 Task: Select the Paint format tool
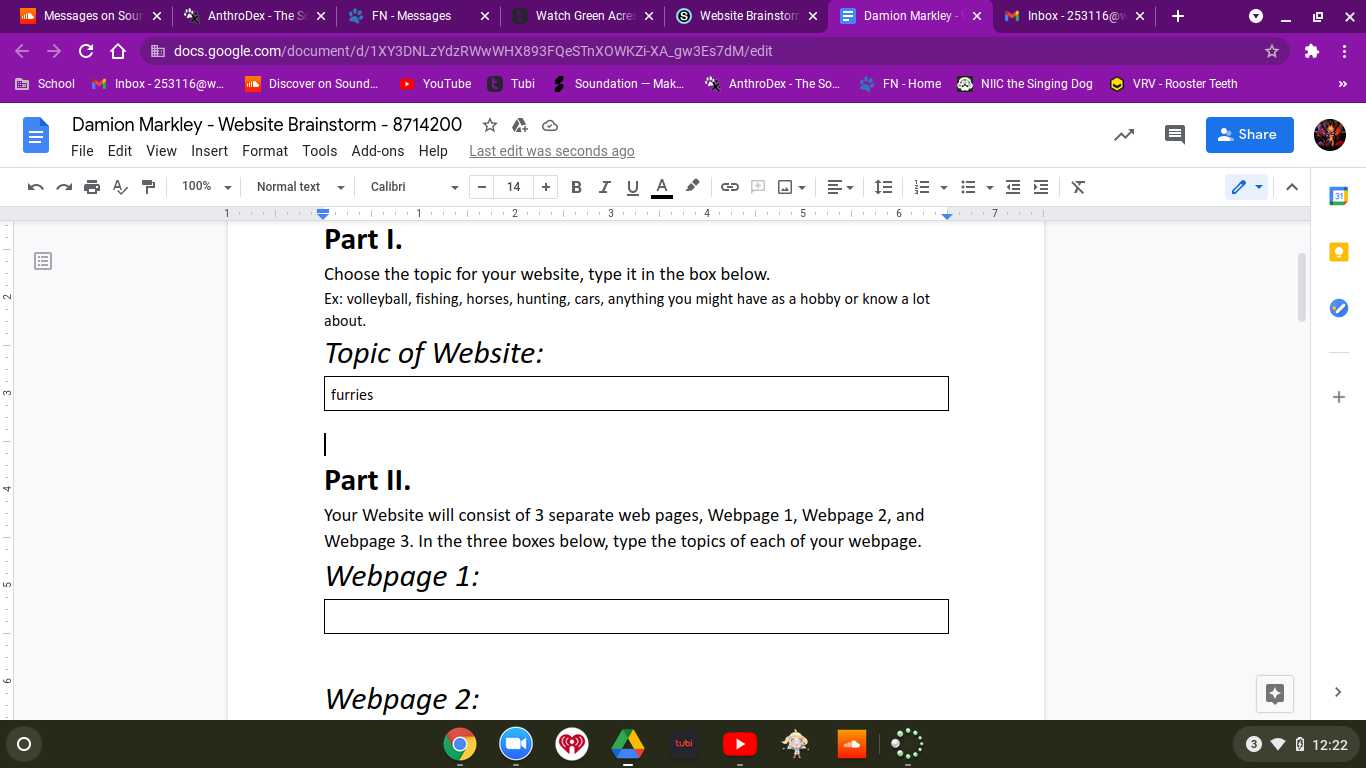pos(148,187)
